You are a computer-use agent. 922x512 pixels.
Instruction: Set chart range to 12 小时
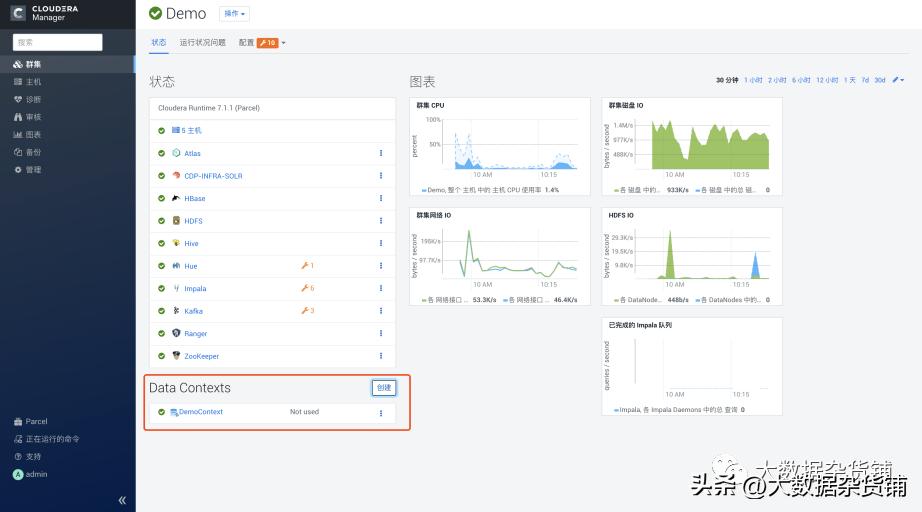827,80
